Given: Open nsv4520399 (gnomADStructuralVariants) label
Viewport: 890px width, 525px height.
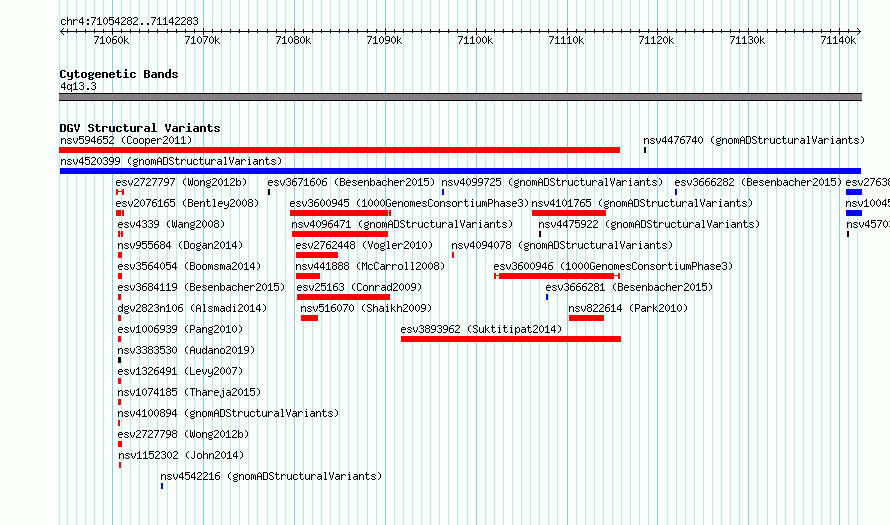Looking at the screenshot, I should click(171, 161).
